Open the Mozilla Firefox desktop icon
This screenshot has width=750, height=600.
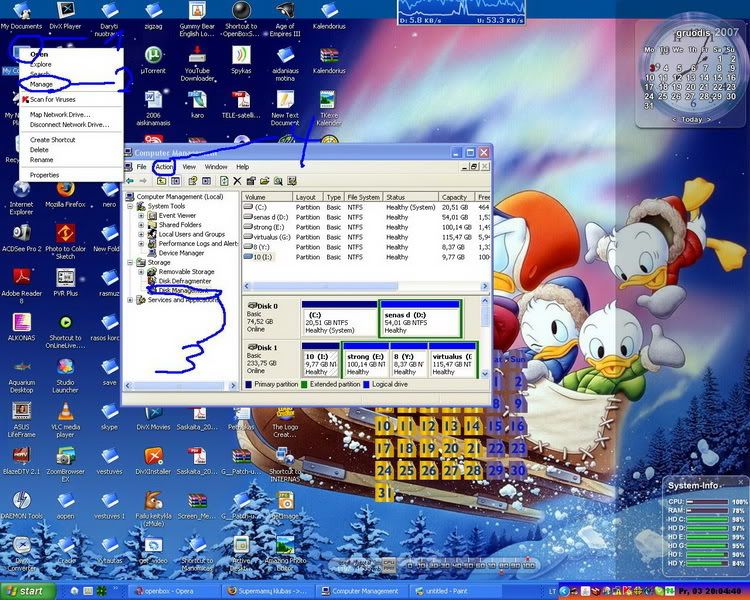point(66,194)
